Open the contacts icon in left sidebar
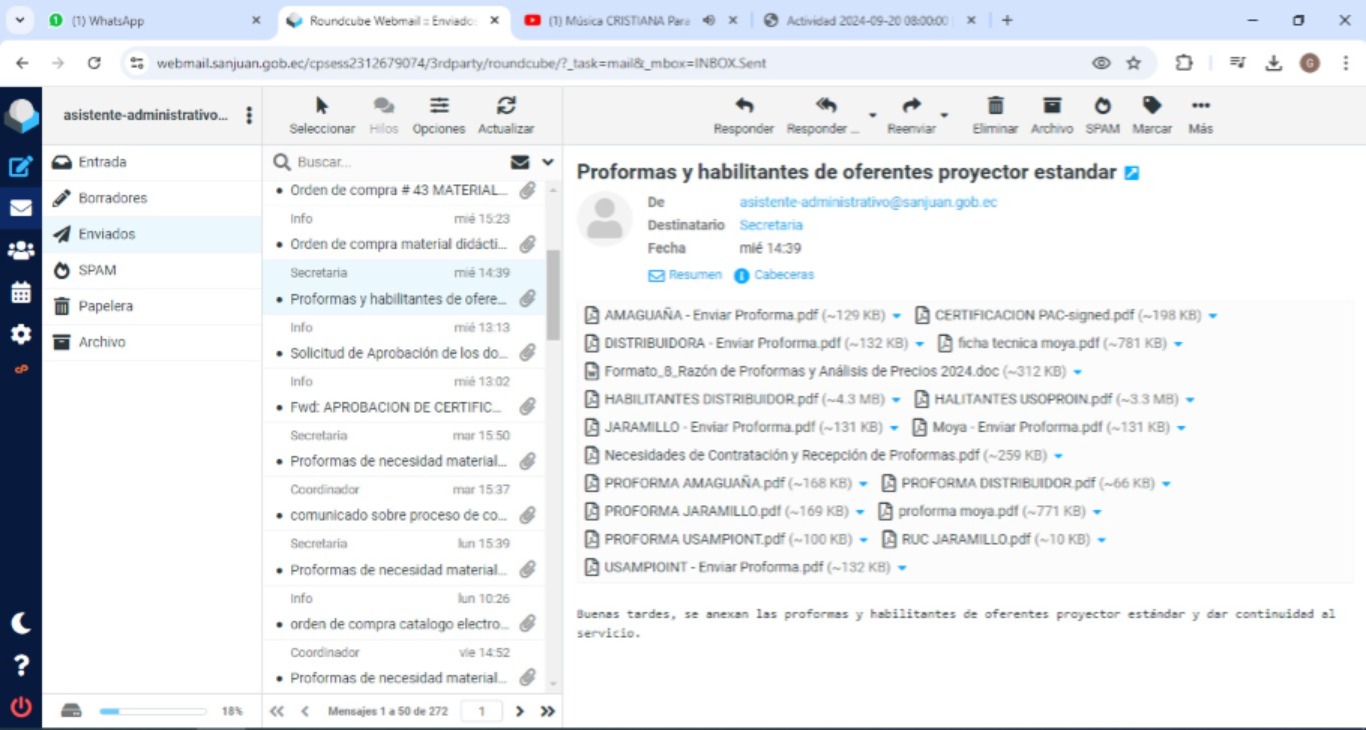This screenshot has height=730, width=1366. pos(20,251)
